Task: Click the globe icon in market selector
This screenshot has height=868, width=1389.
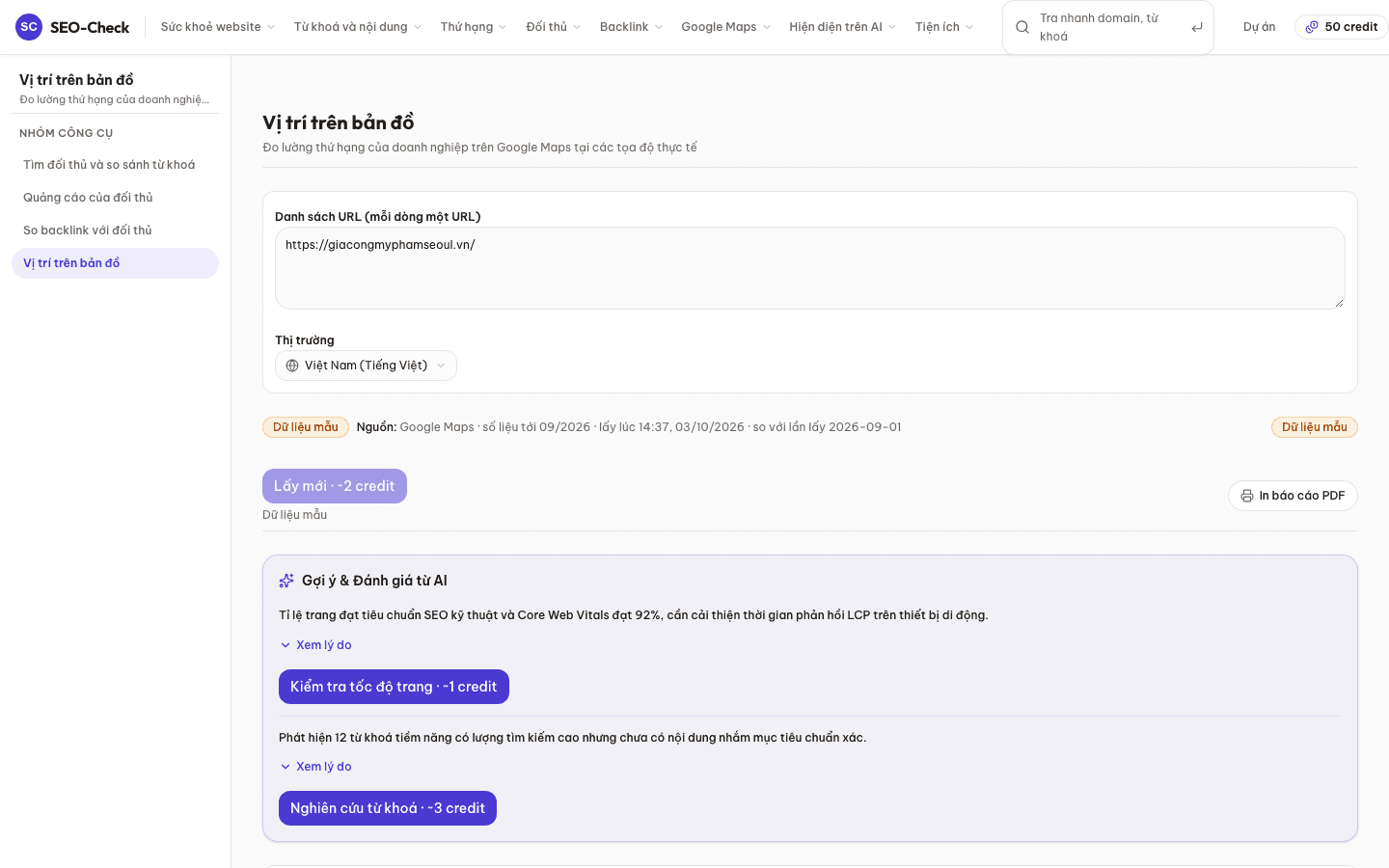Action: (292, 366)
